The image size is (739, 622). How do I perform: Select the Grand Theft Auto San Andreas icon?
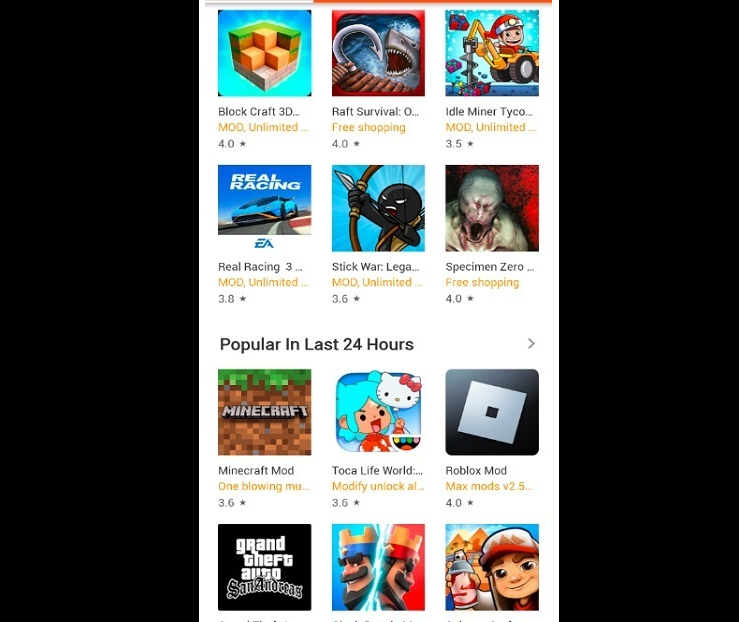coord(264,567)
